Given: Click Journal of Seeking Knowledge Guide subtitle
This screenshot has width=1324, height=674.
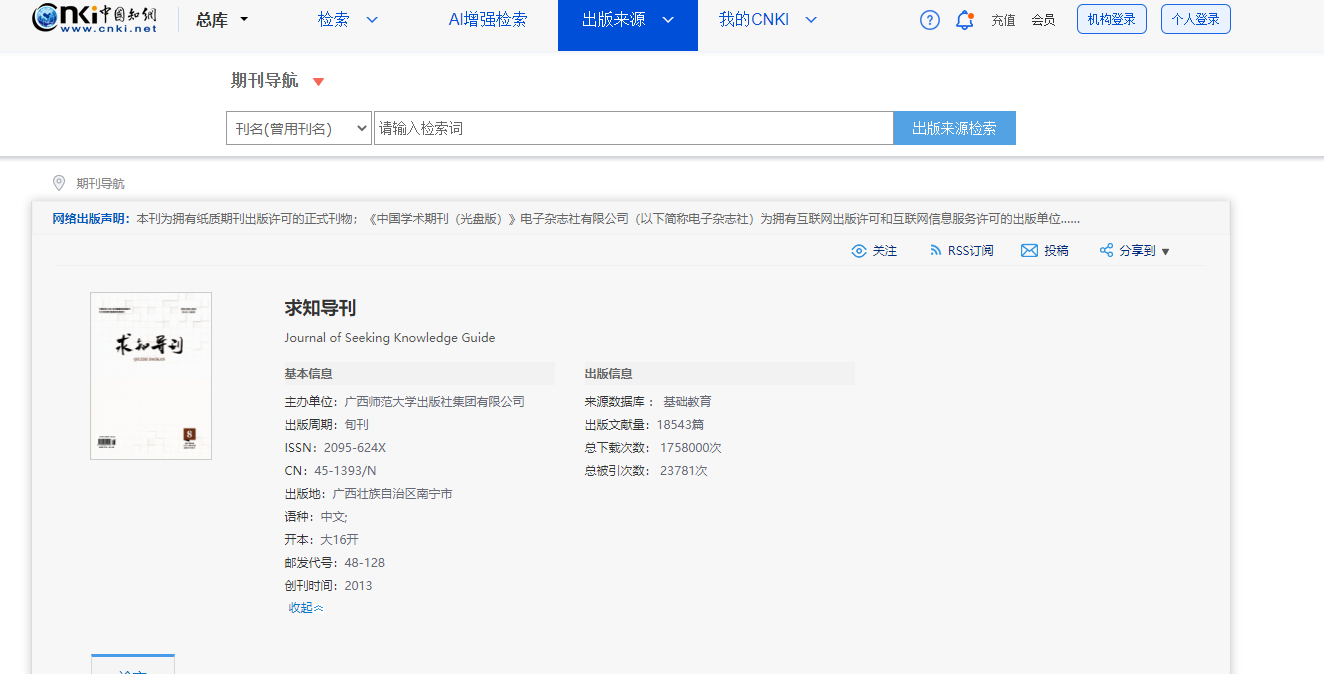Looking at the screenshot, I should click(390, 338).
